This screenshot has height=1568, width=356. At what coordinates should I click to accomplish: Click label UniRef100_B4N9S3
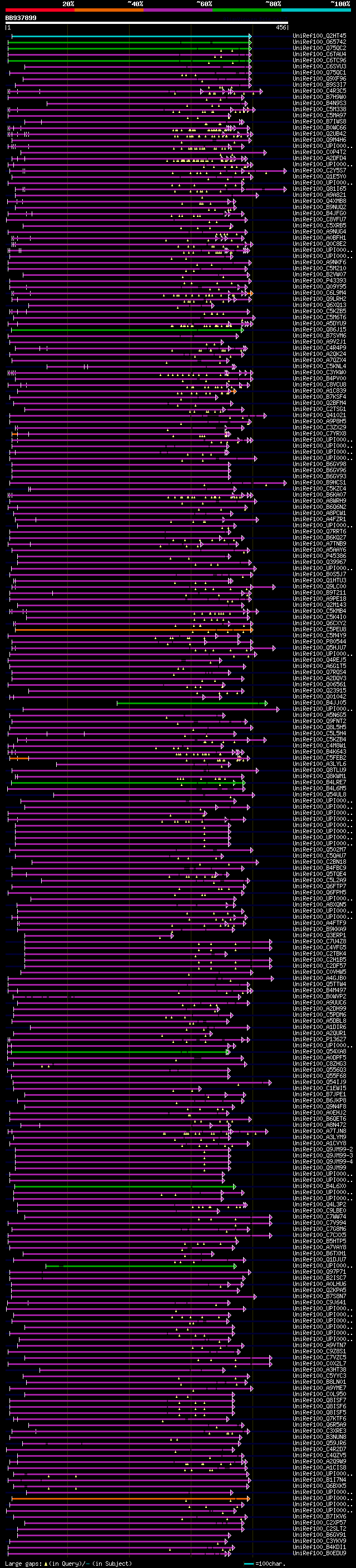pyautogui.click(x=319, y=103)
